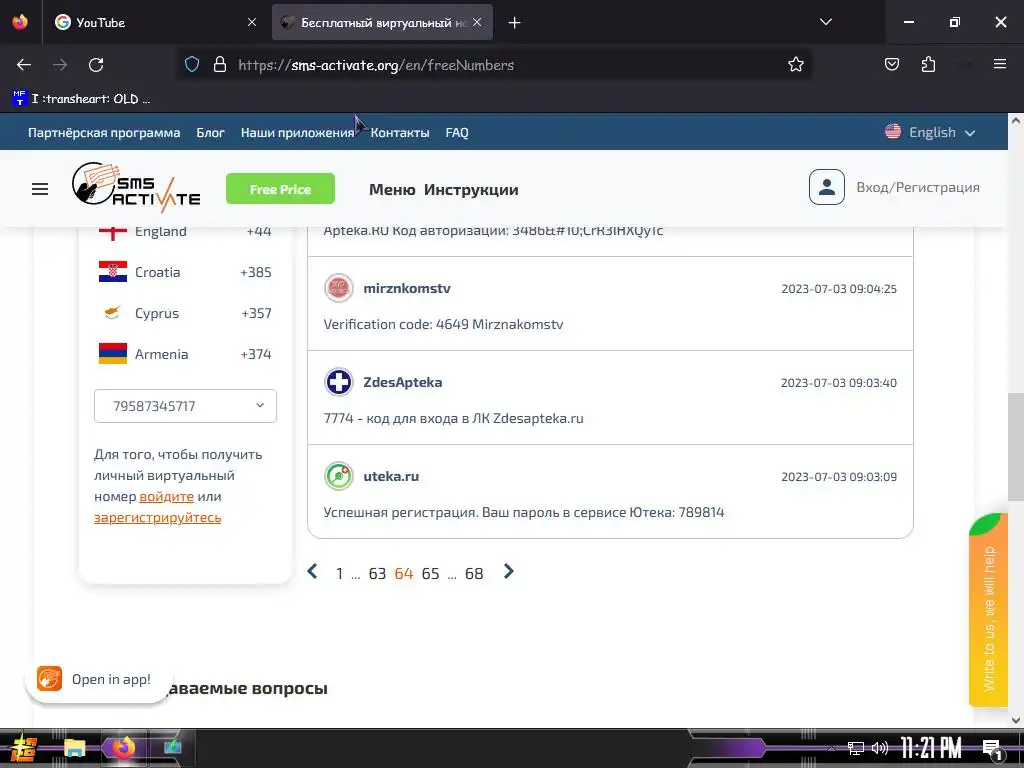Open Наши приложения menu item
Viewport: 1024px width, 768px height.
(x=297, y=133)
